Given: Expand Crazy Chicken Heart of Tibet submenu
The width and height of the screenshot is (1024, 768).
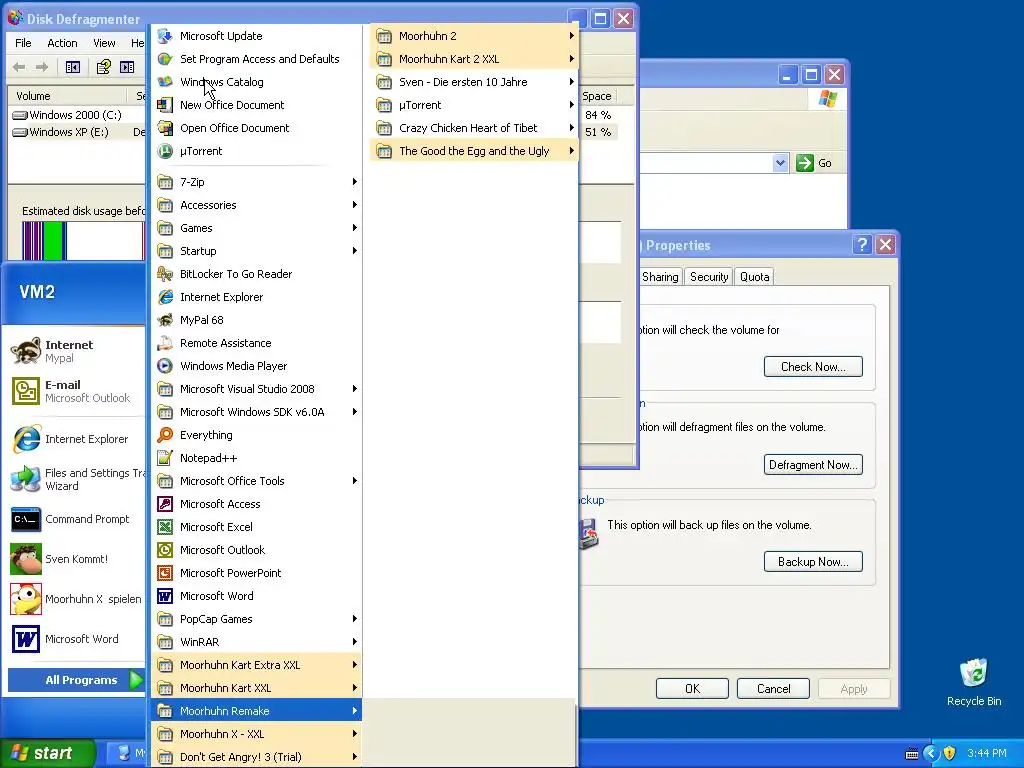Looking at the screenshot, I should (x=474, y=128).
